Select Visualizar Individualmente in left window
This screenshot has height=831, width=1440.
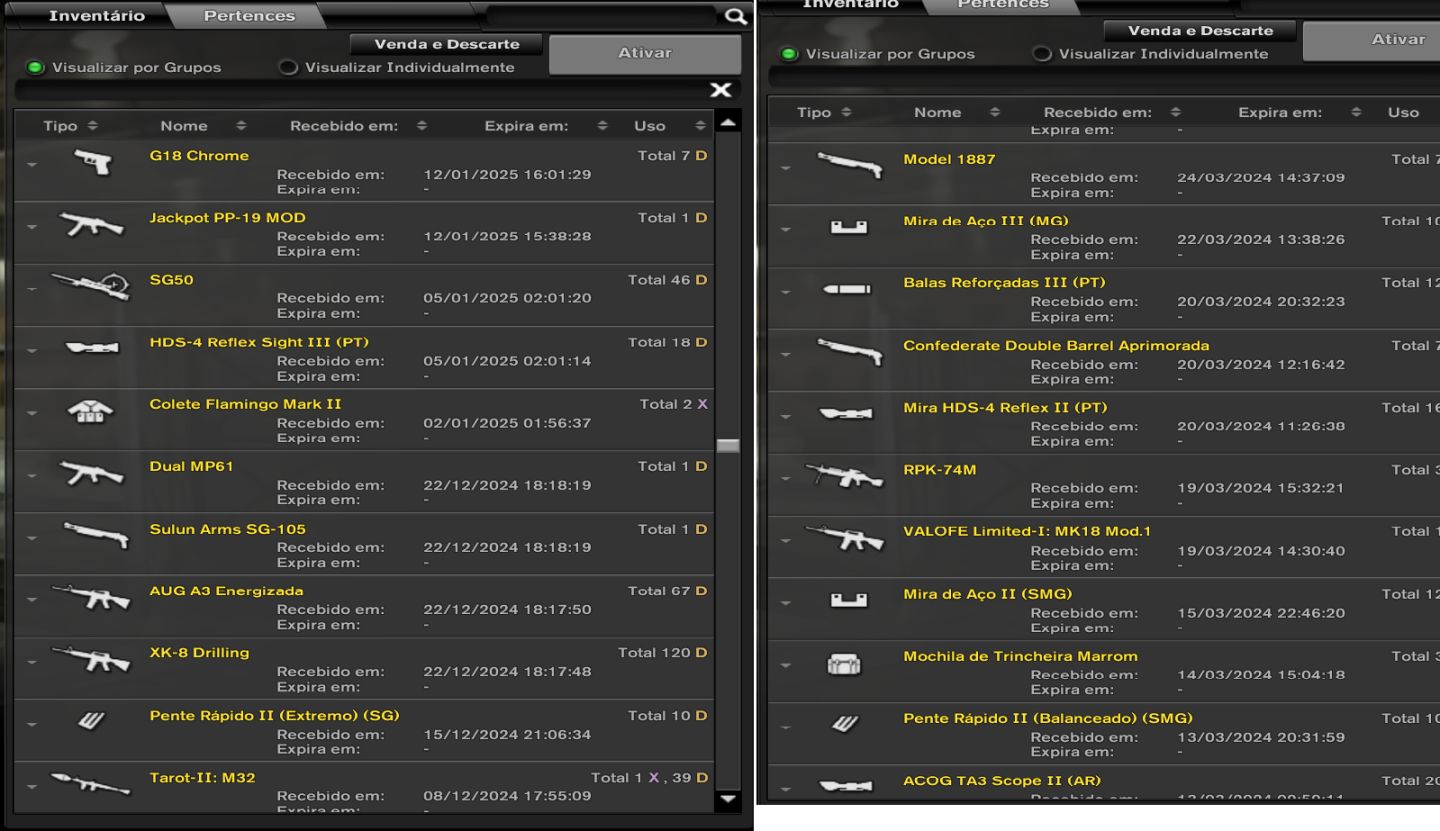(289, 68)
